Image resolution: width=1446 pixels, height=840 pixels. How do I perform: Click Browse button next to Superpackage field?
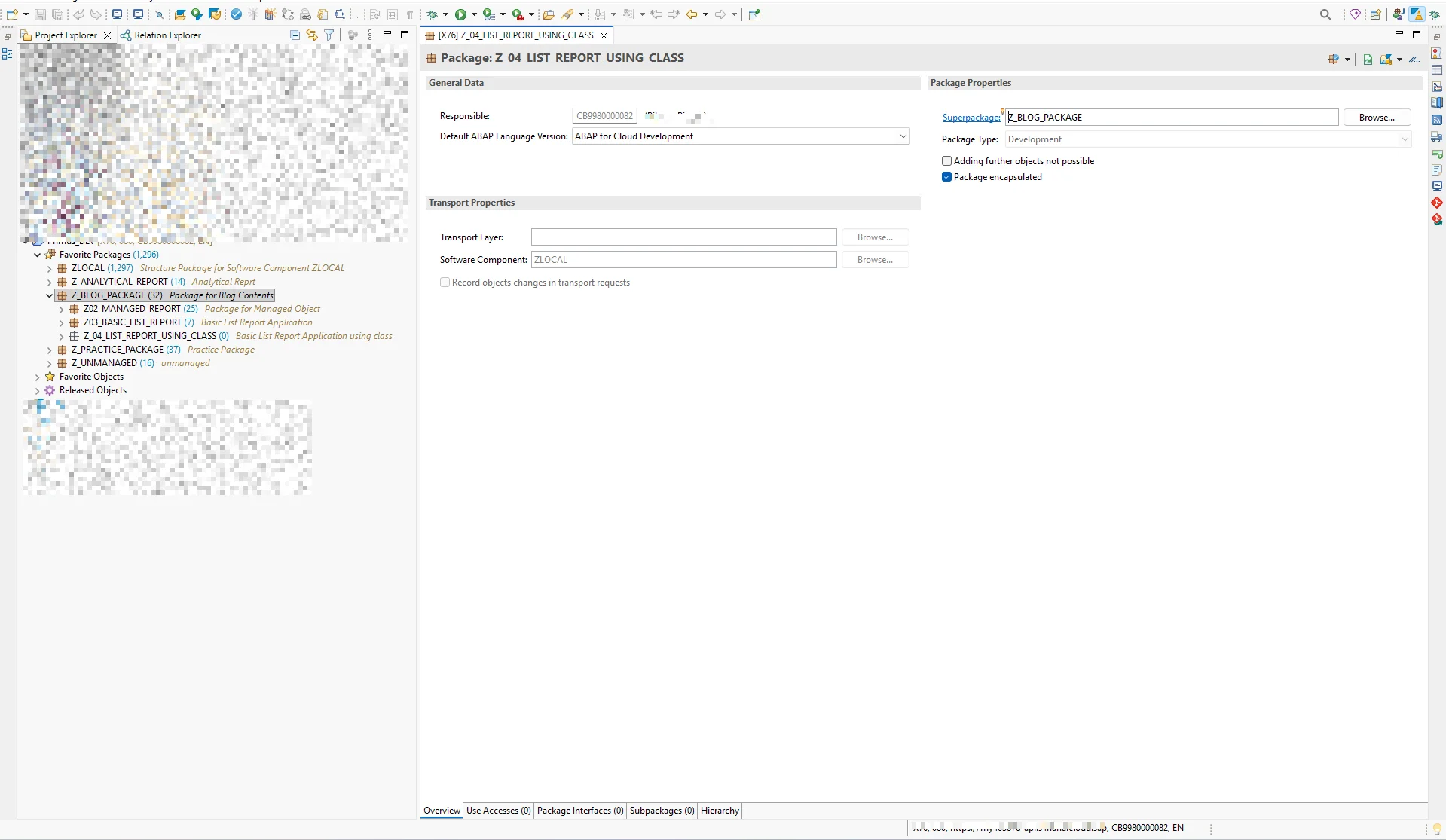click(1377, 118)
